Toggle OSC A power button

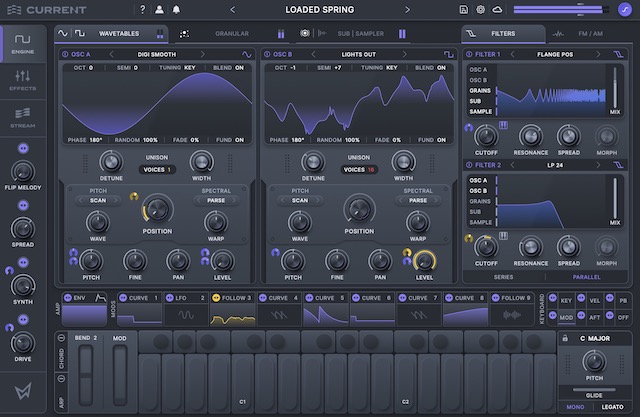(x=65, y=54)
